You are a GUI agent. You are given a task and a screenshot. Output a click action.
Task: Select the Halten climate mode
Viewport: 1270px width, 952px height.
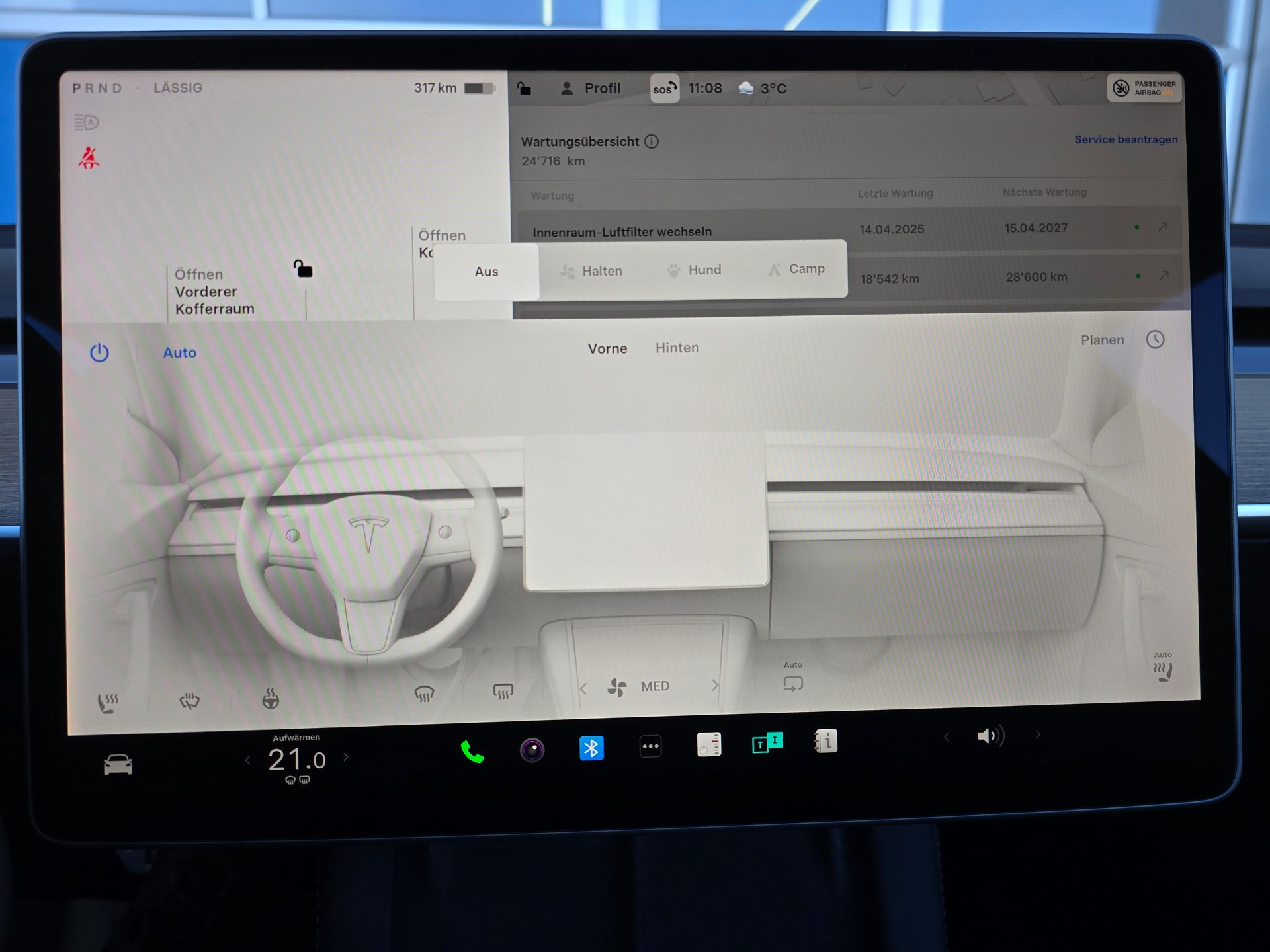(x=591, y=271)
